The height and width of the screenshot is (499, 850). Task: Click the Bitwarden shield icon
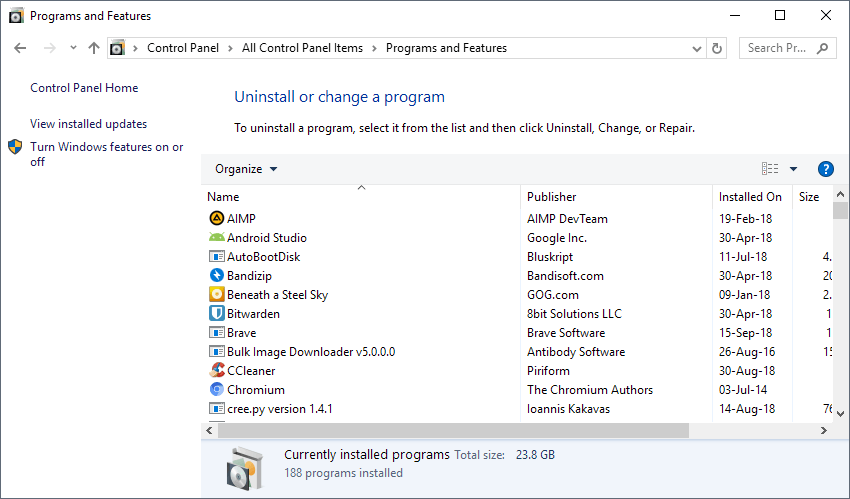[x=216, y=313]
